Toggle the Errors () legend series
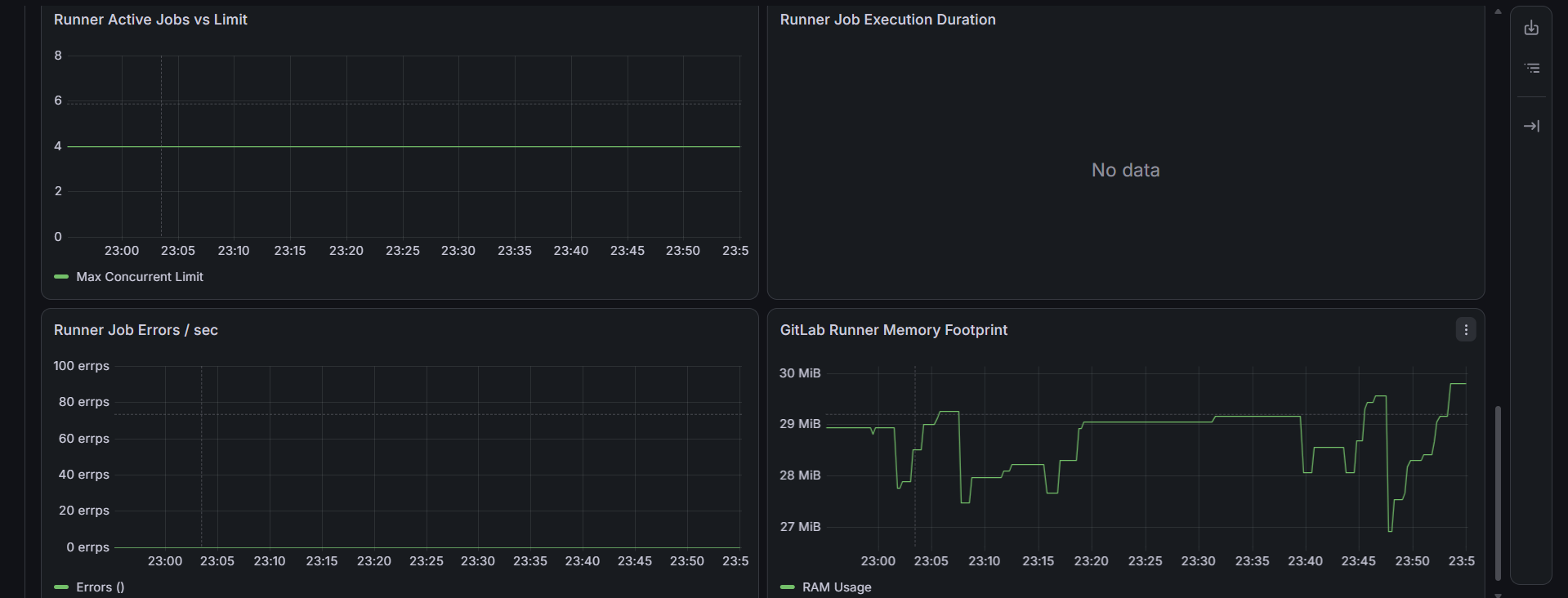The width and height of the screenshot is (1568, 598). [x=101, y=587]
